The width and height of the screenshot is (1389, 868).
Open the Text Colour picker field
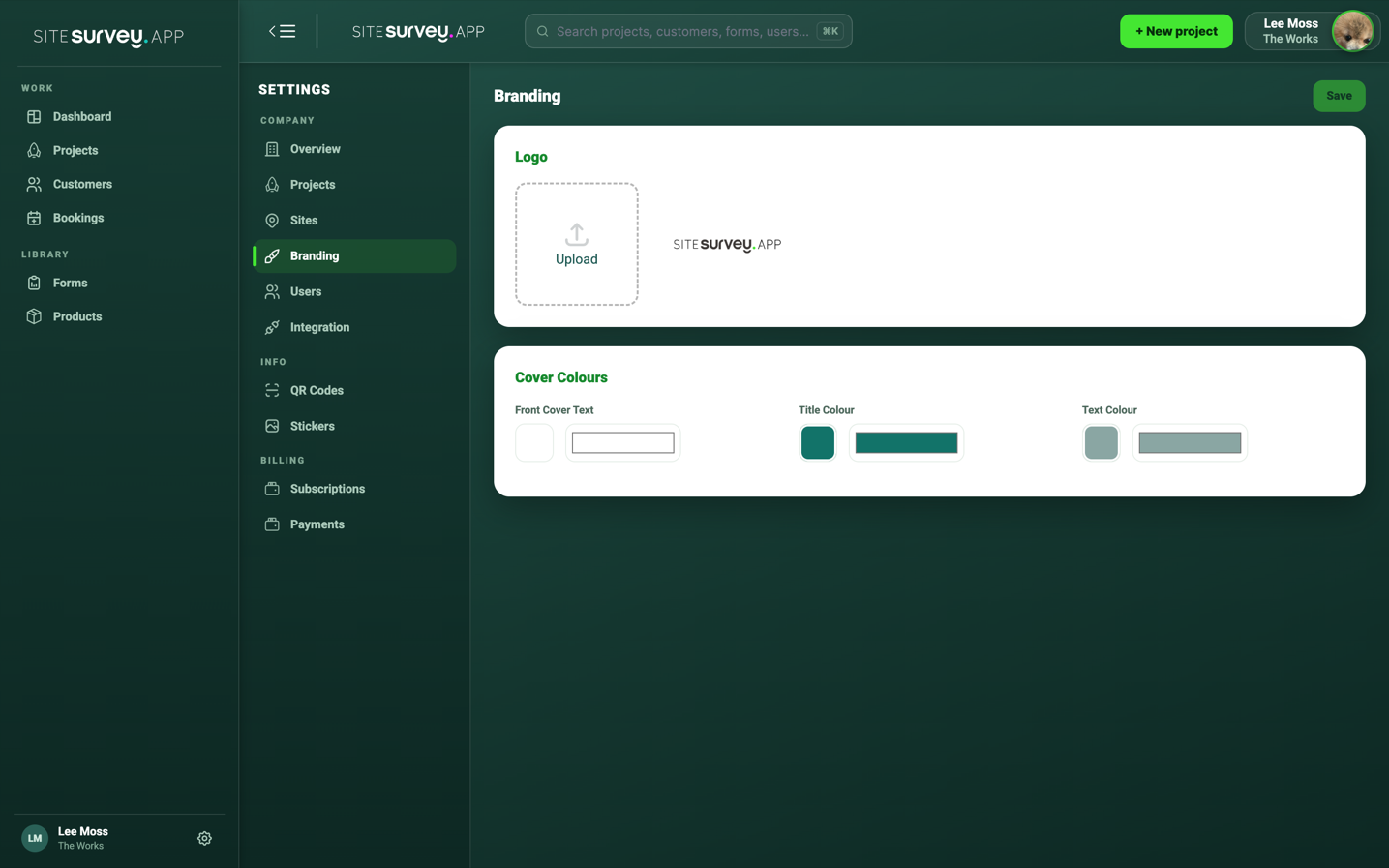pos(1191,443)
